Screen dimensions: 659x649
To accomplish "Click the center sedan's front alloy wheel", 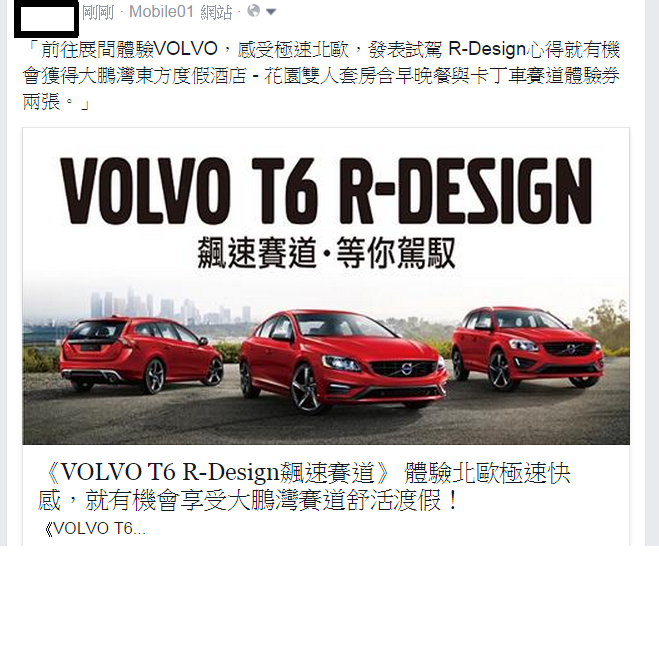I will coord(306,387).
